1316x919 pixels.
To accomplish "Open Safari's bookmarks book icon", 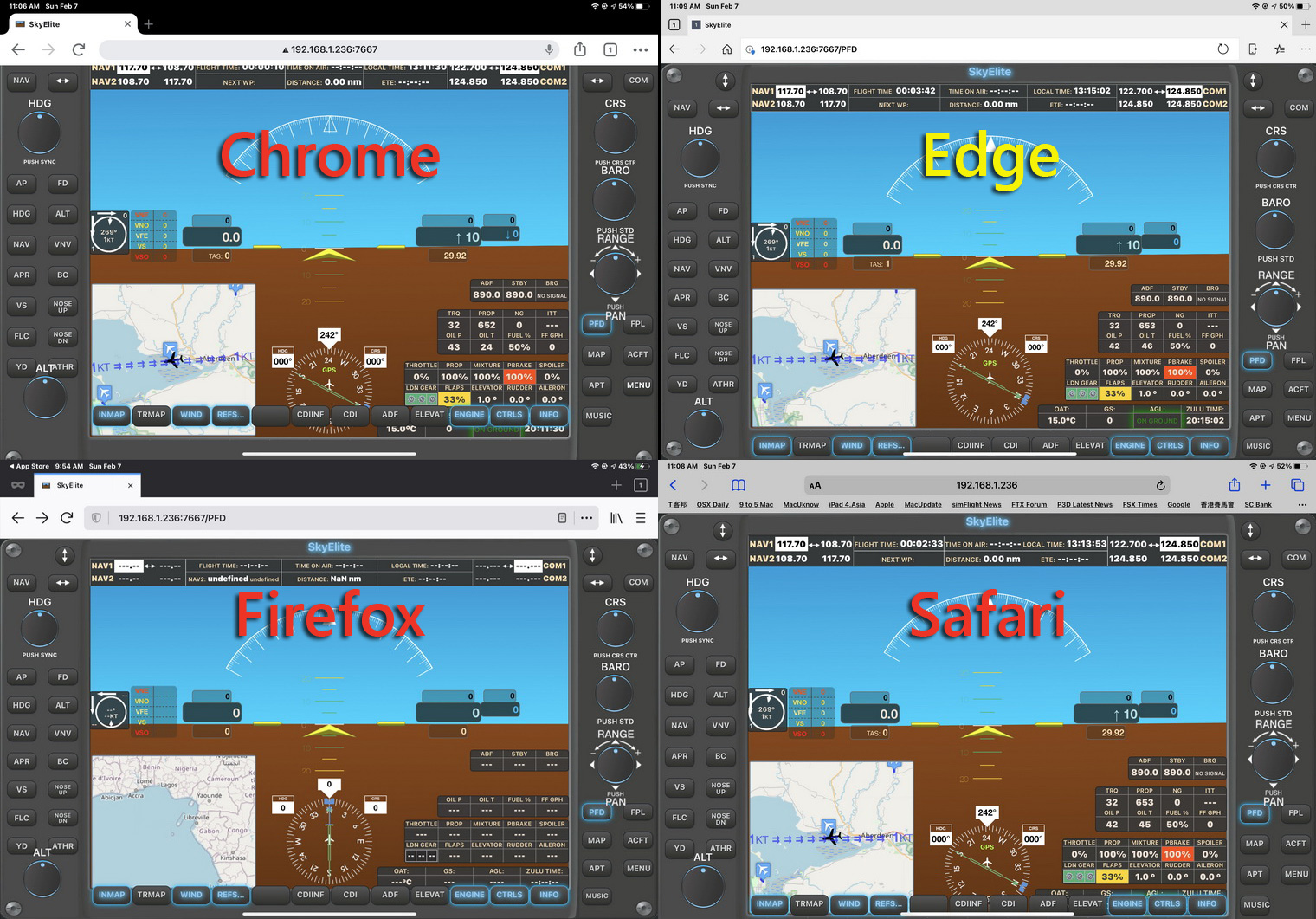I will [x=738, y=485].
